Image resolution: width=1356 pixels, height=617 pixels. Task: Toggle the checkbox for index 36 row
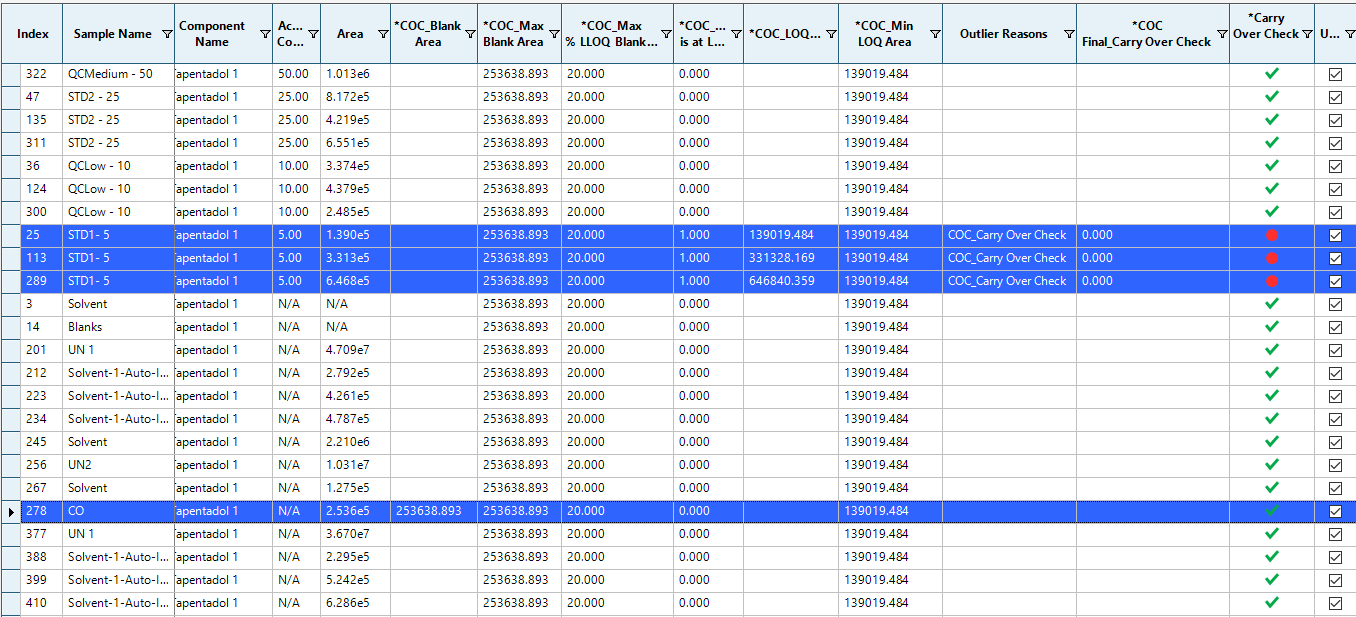coord(1335,166)
